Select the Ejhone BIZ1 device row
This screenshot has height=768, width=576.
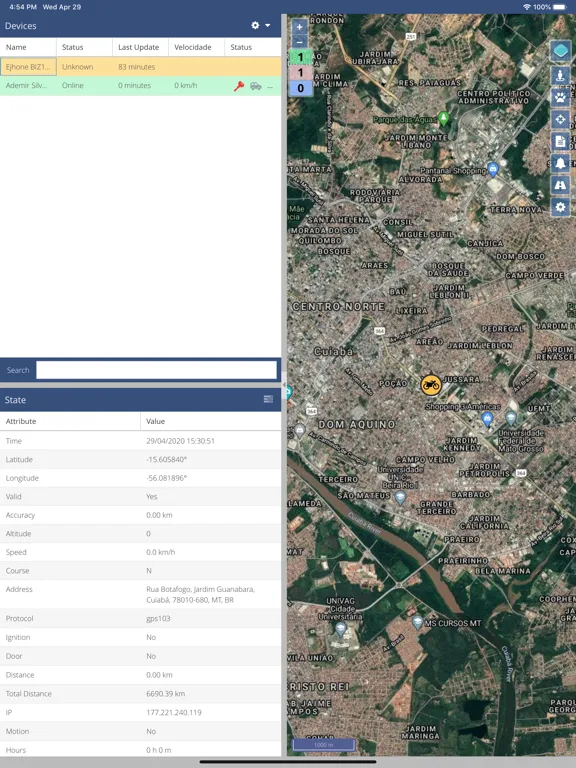click(x=141, y=67)
